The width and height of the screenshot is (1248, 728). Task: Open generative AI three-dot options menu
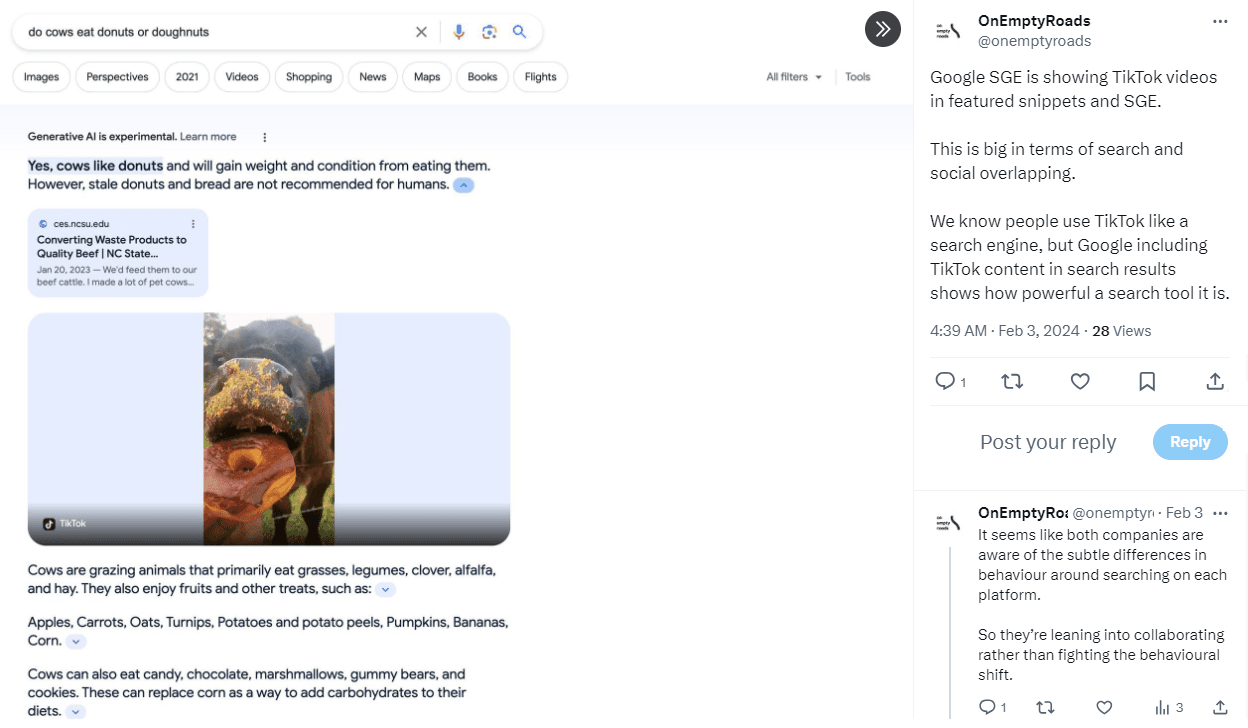[265, 137]
